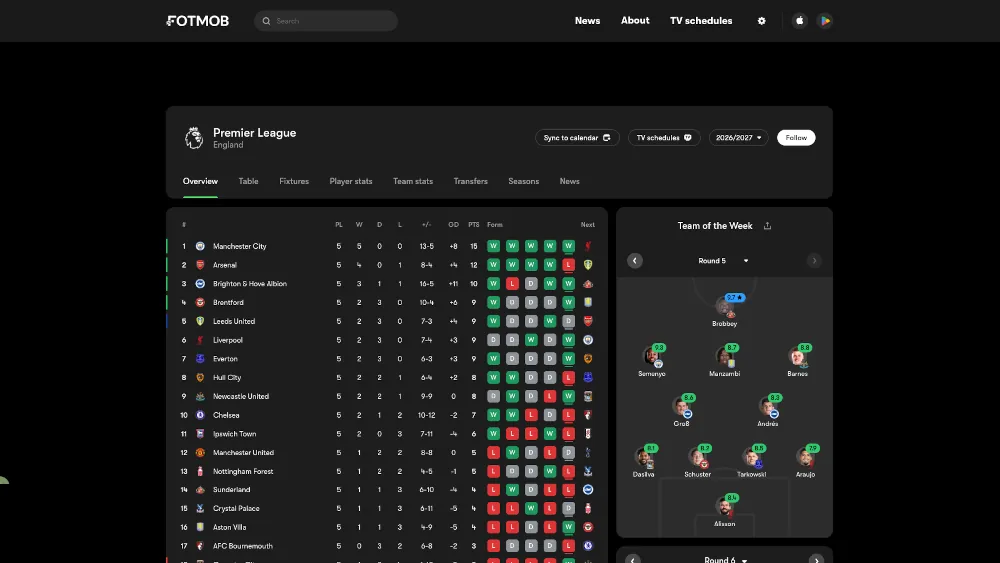Click the PTS column header
The height and width of the screenshot is (563, 1000).
pyautogui.click(x=474, y=225)
